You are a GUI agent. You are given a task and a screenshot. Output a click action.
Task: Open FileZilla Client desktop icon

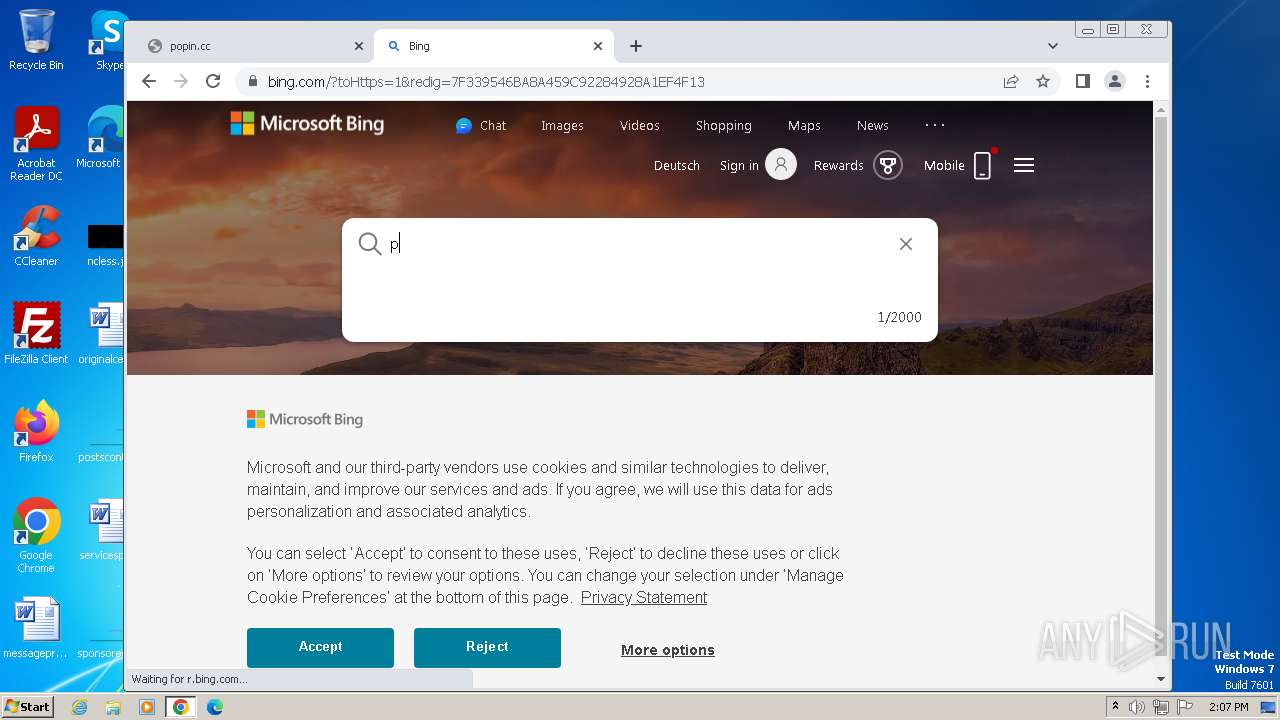pos(36,334)
